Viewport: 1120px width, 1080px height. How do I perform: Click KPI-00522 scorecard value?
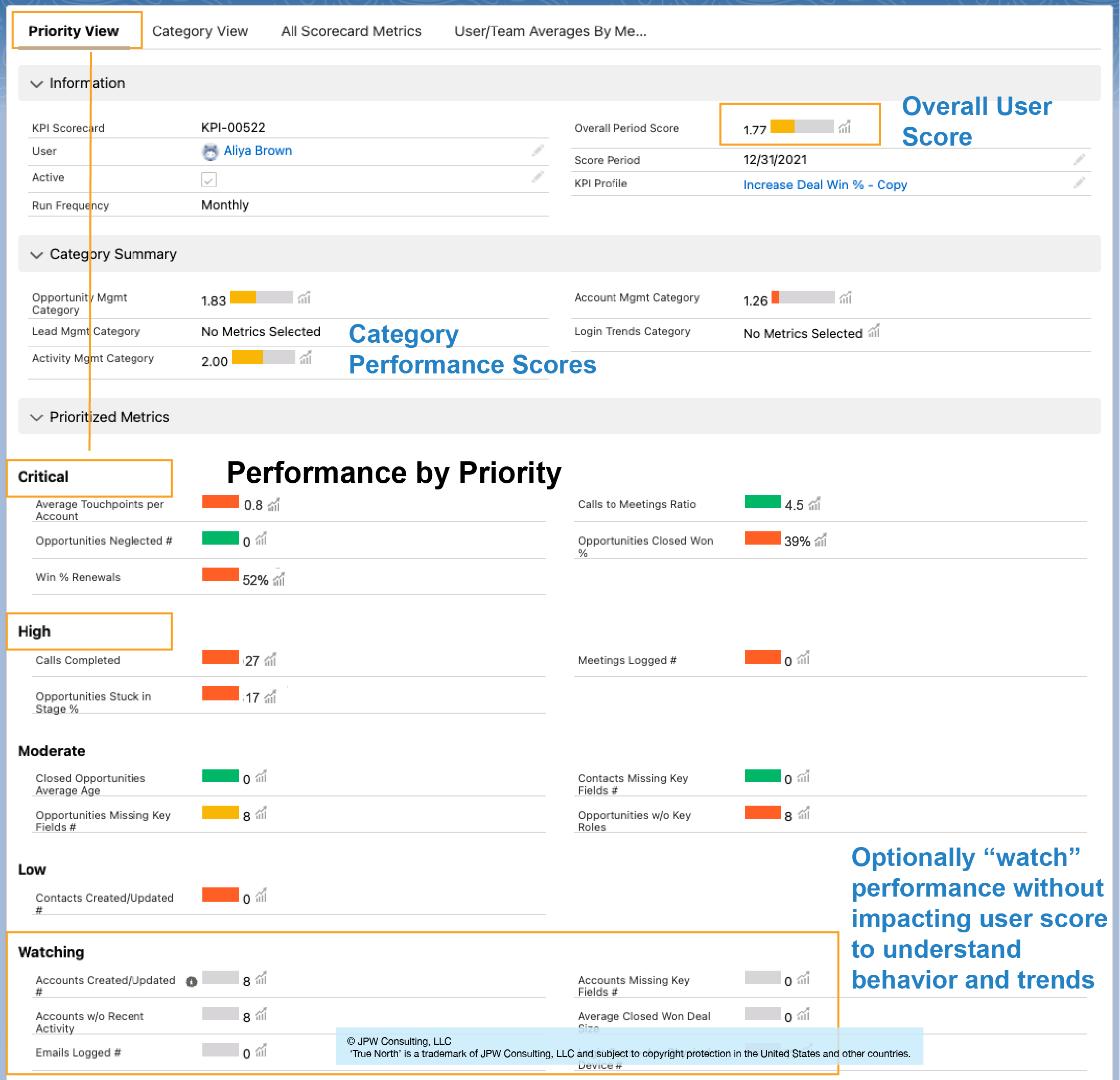pyautogui.click(x=233, y=127)
